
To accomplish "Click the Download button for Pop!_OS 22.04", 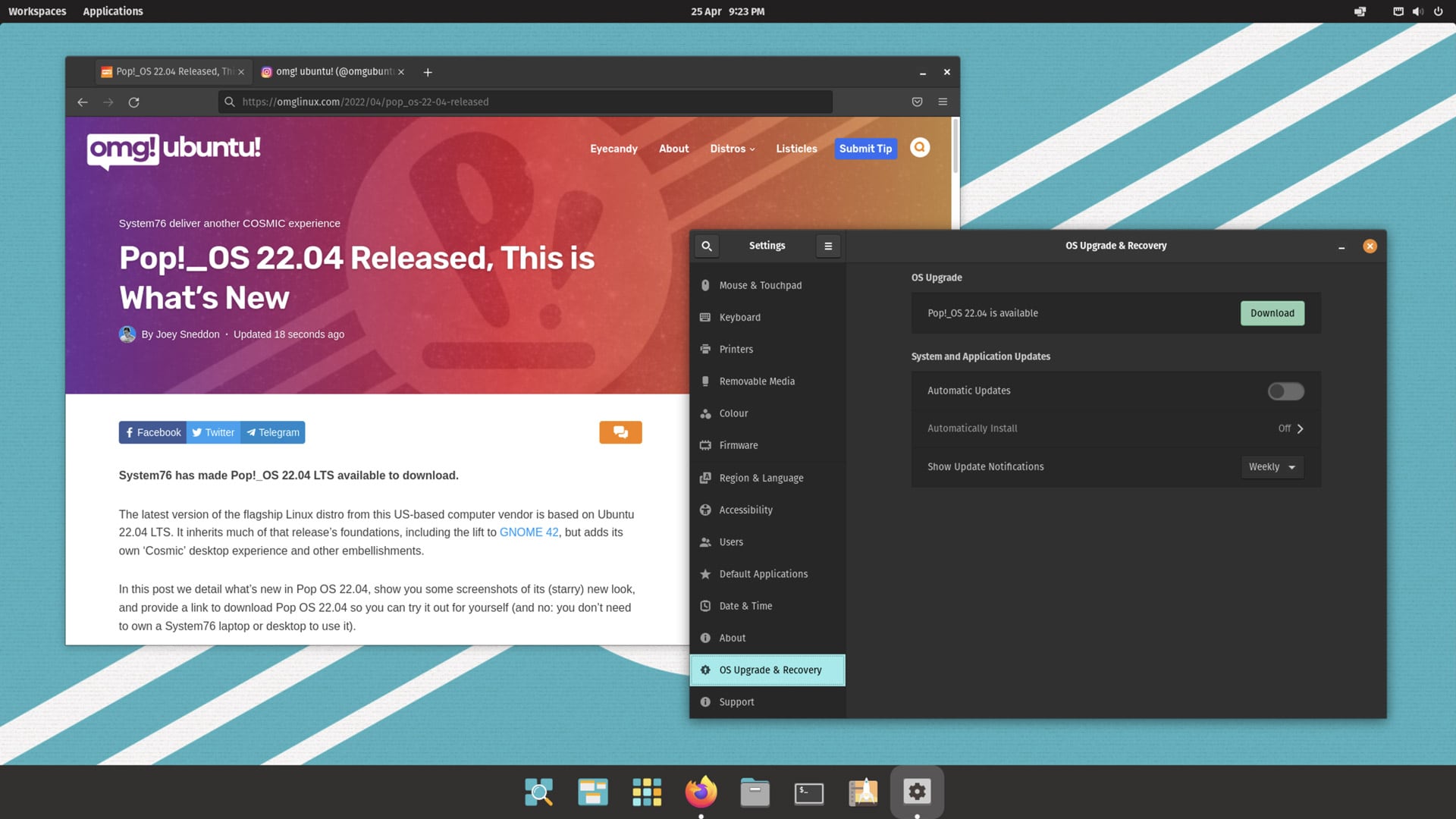I will [x=1272, y=312].
